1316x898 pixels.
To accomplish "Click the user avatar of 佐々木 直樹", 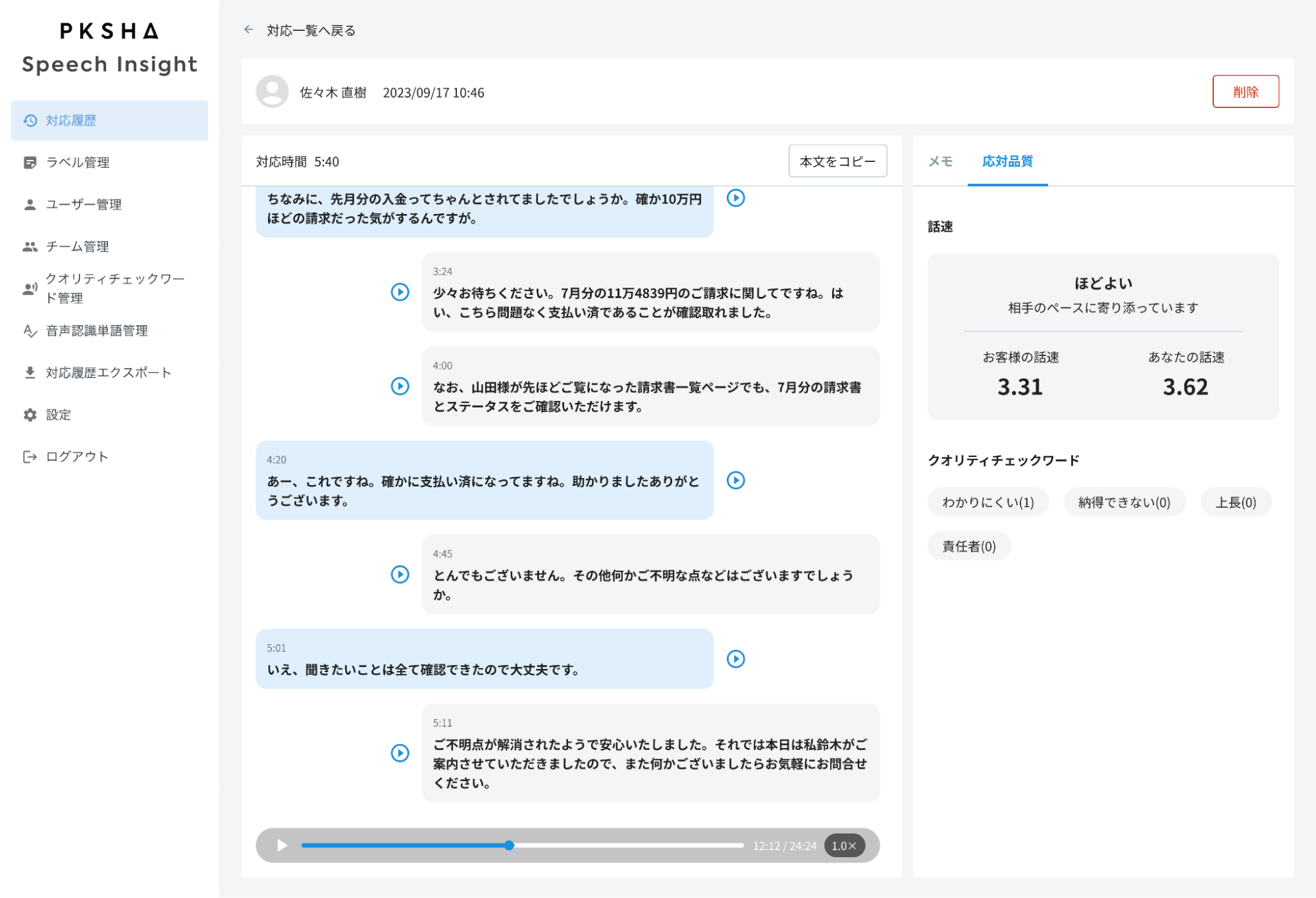I will pyautogui.click(x=272, y=92).
